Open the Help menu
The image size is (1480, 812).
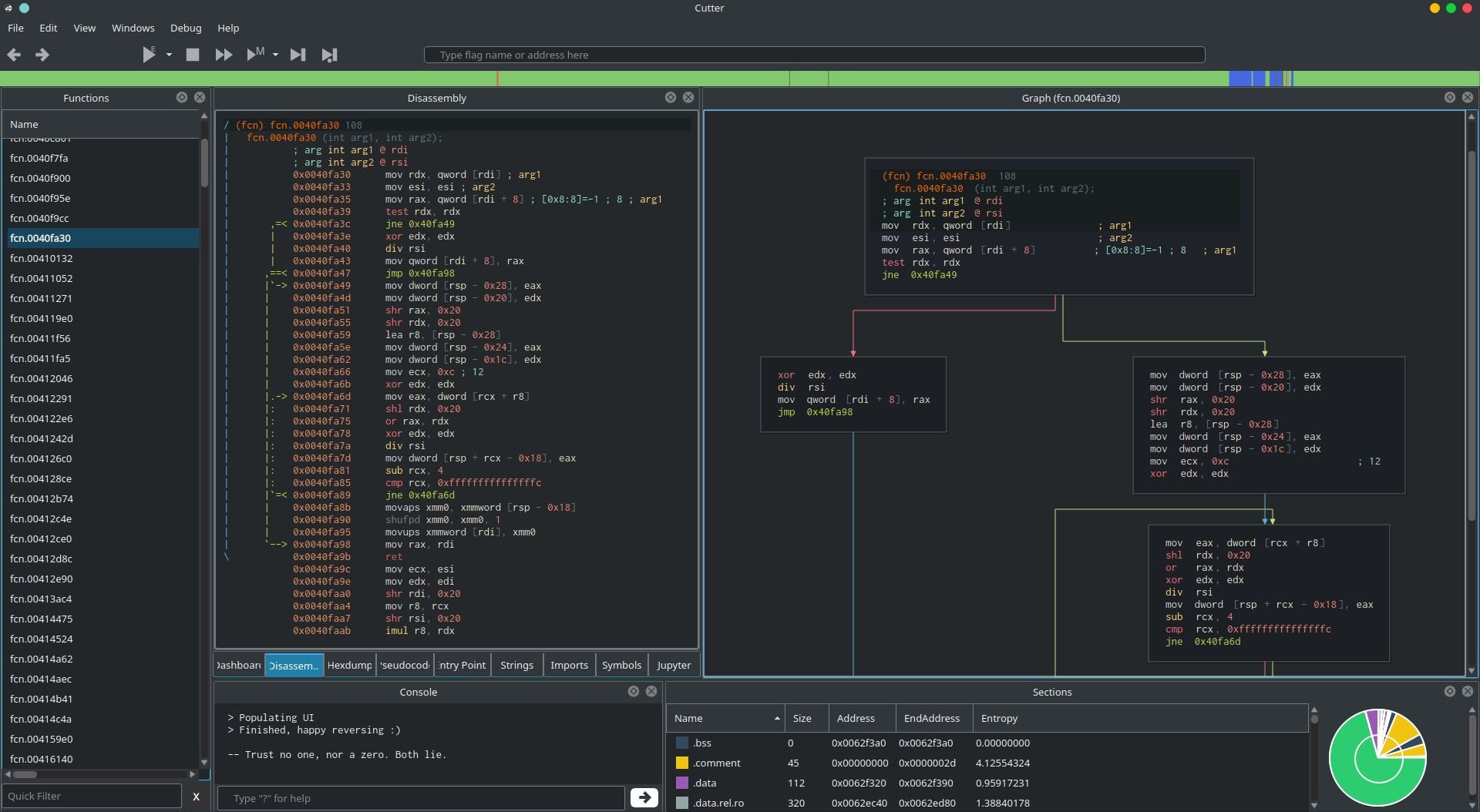[228, 28]
